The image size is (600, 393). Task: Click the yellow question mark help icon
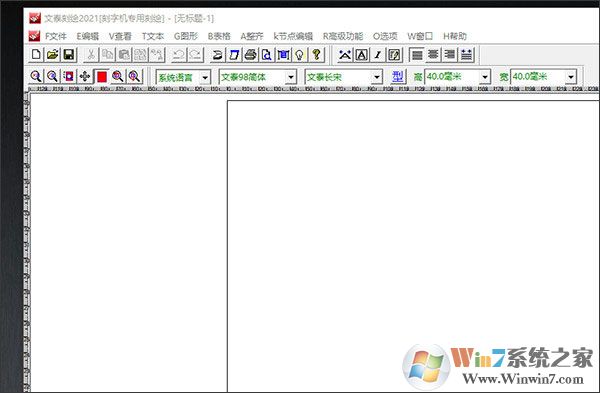pos(316,55)
